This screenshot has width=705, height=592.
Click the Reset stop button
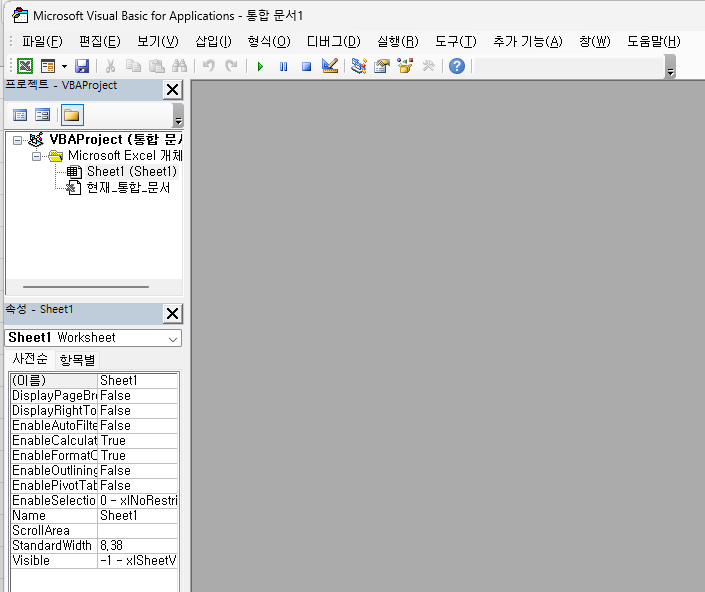coord(307,67)
